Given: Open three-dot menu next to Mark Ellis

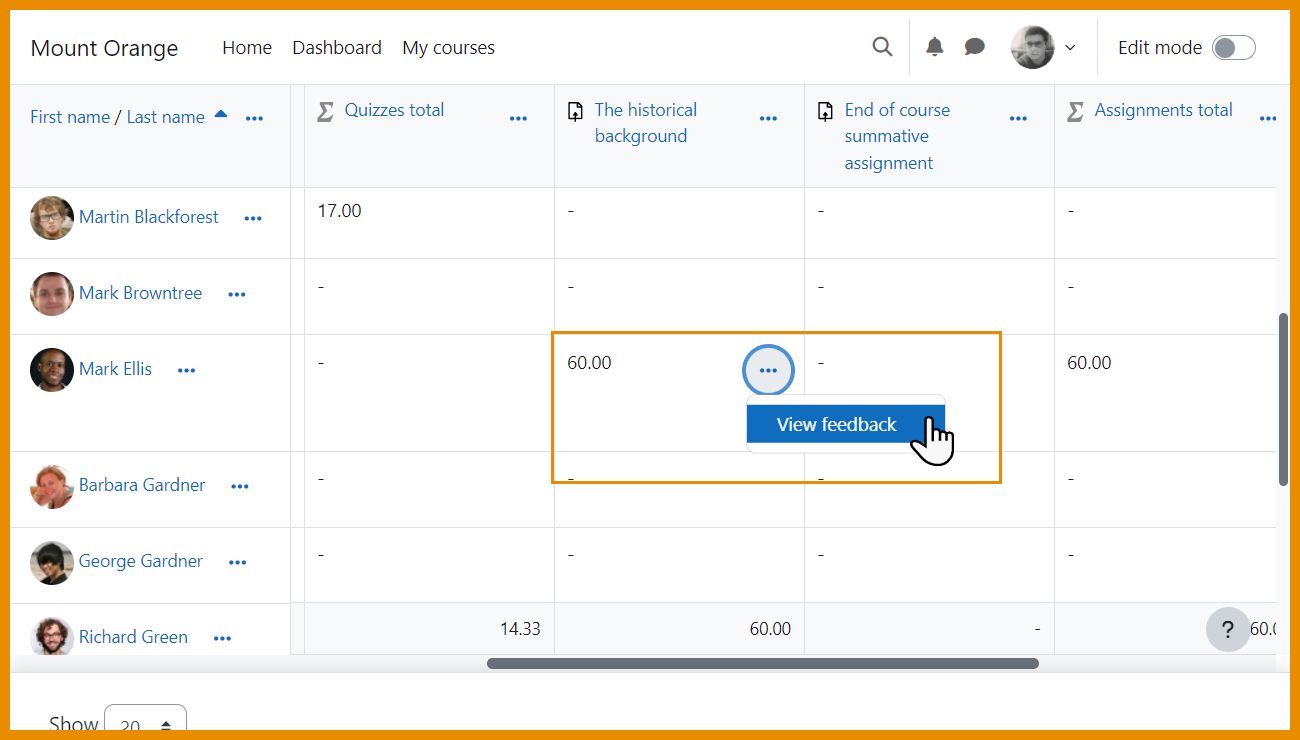Looking at the screenshot, I should click(187, 370).
